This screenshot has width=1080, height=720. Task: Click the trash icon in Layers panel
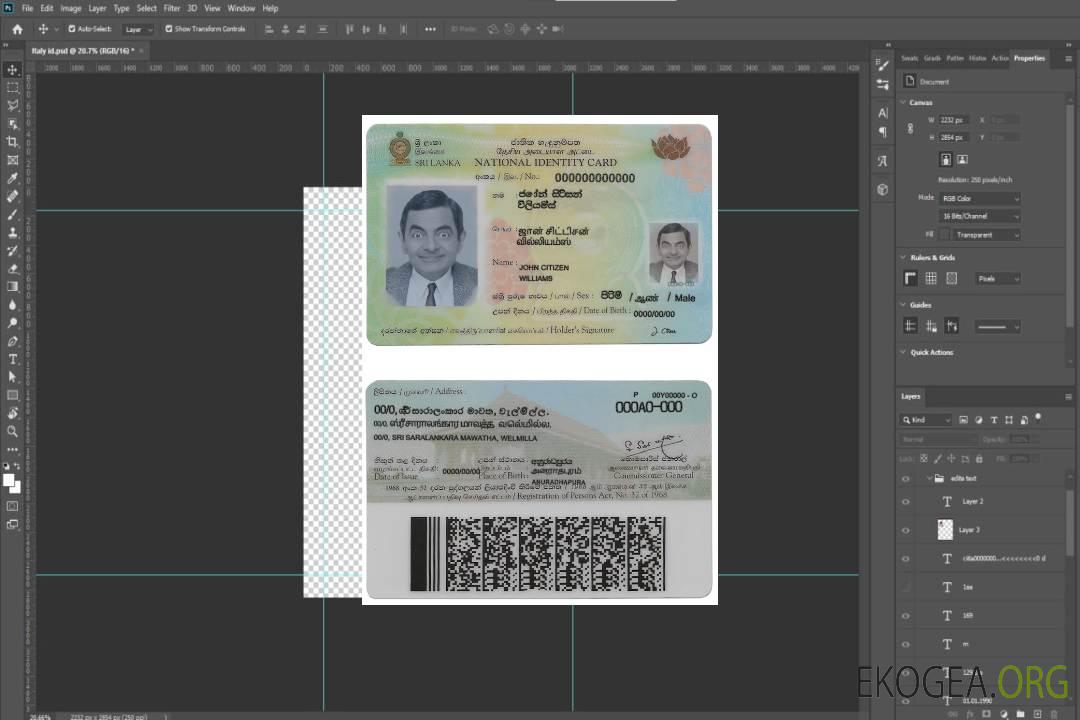pyautogui.click(x=1054, y=714)
